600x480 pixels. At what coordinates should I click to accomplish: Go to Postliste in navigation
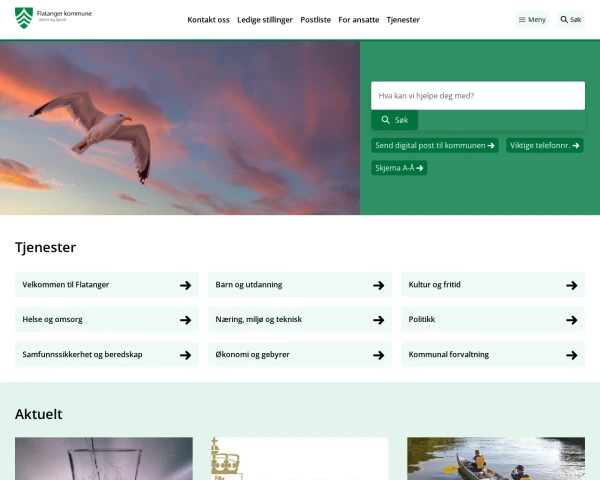click(315, 20)
